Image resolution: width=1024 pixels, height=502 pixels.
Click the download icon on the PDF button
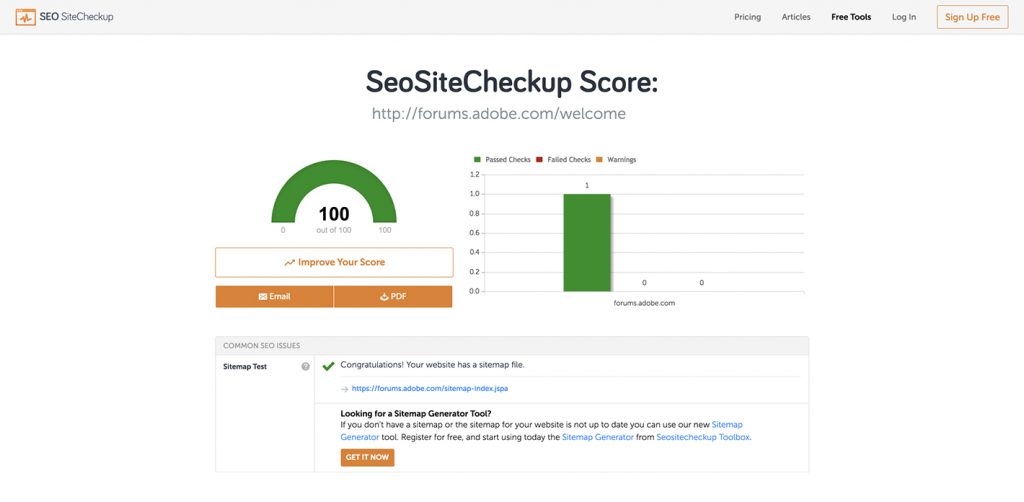384,297
